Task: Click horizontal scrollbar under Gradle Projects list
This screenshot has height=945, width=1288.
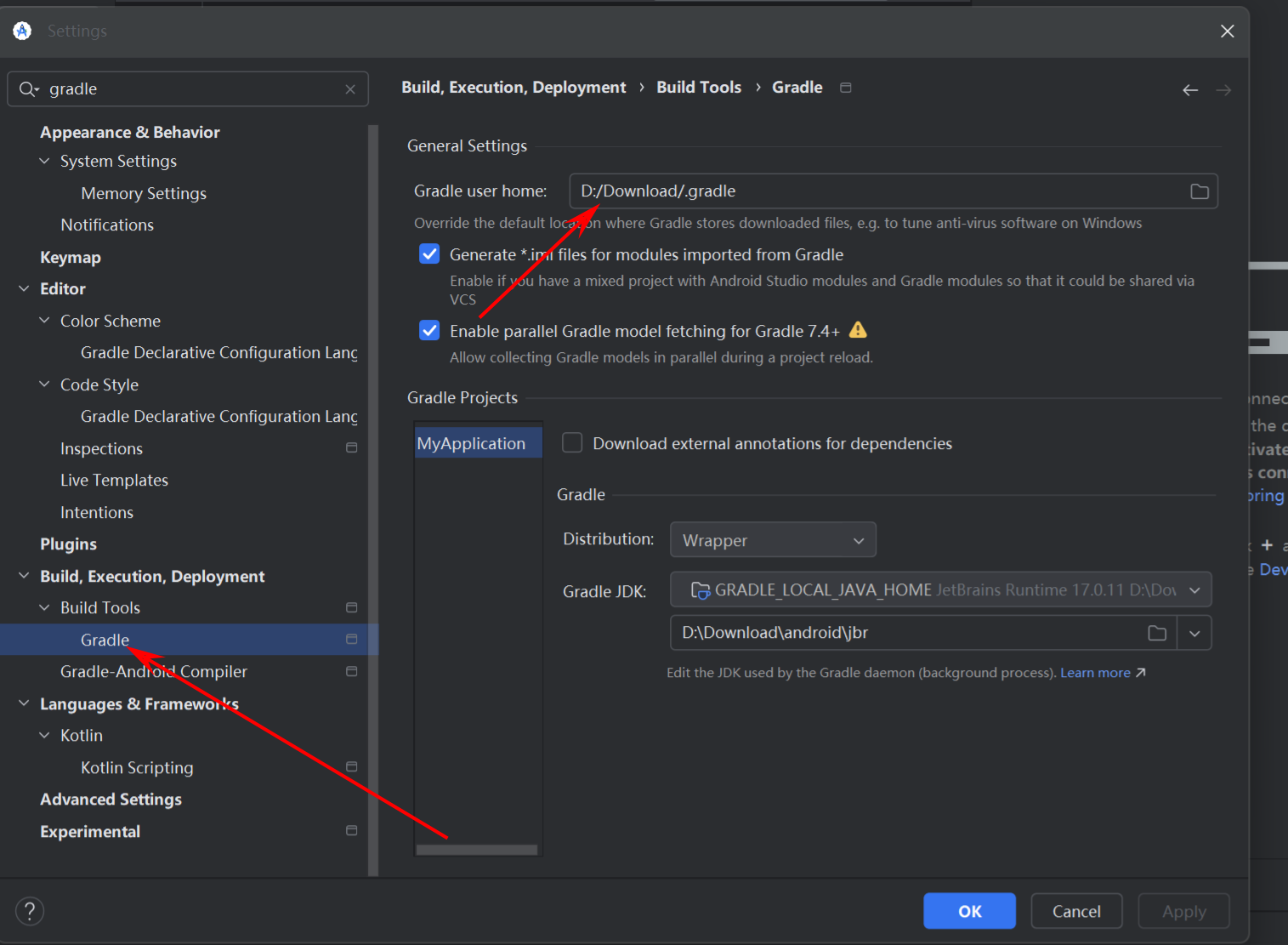Action: click(x=477, y=850)
